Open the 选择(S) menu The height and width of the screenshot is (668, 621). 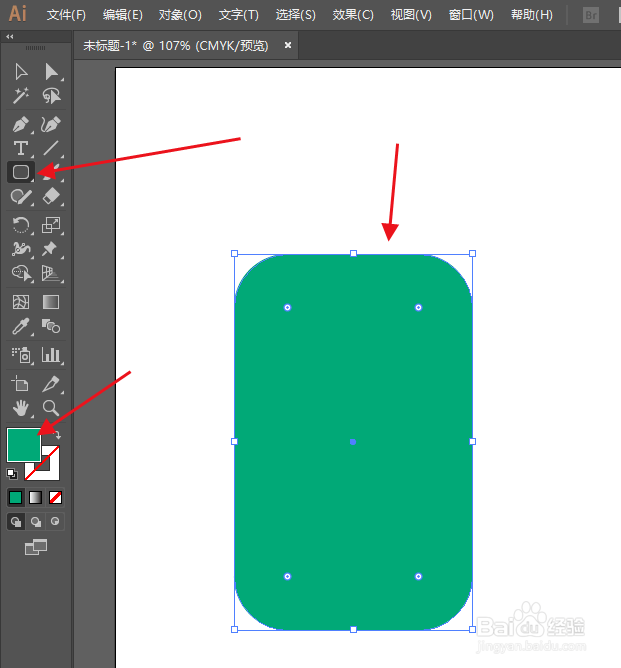tap(296, 15)
